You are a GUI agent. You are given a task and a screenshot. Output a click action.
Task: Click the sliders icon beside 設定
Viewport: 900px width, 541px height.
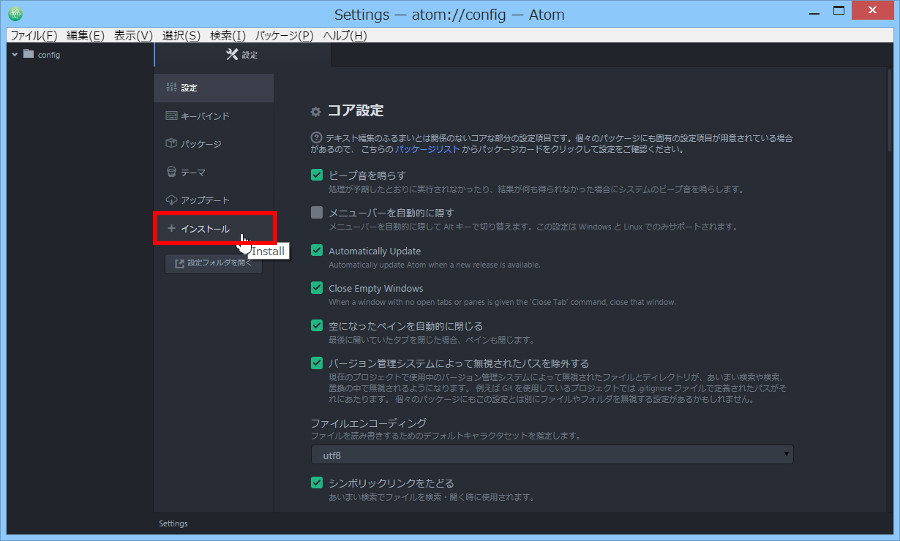click(x=171, y=87)
